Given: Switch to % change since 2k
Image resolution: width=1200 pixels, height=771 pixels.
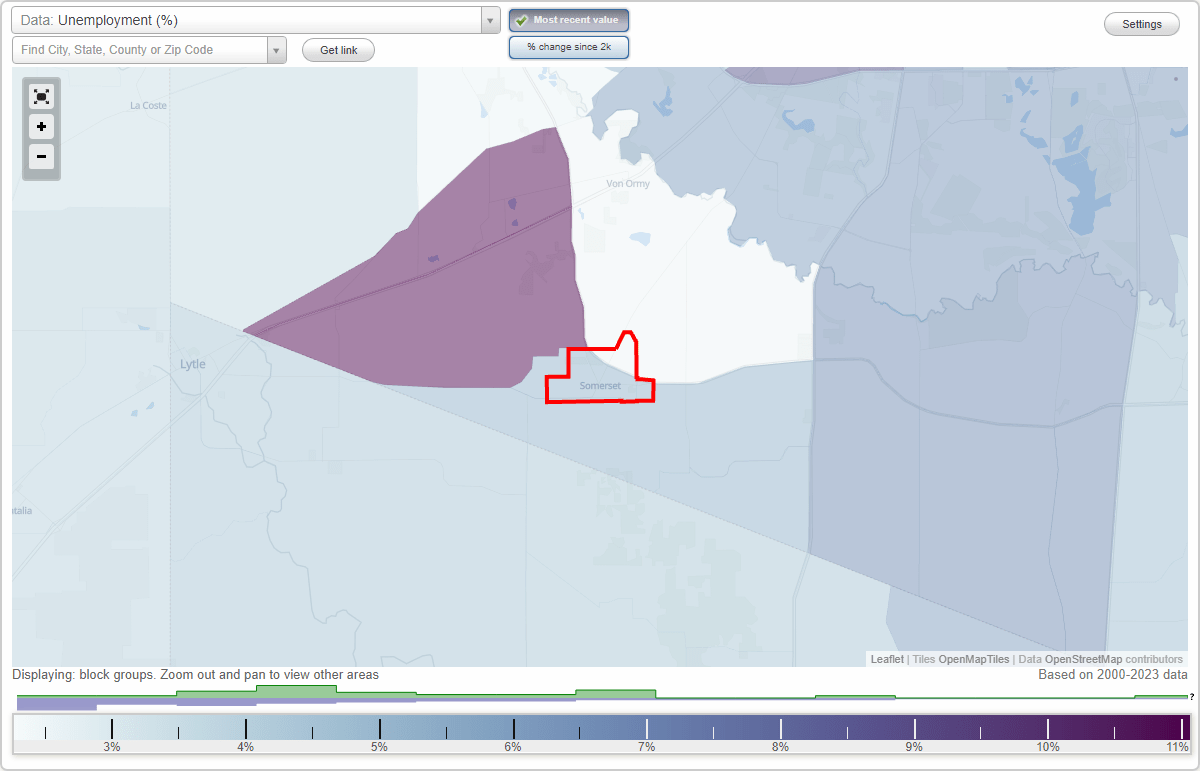Looking at the screenshot, I should (569, 47).
